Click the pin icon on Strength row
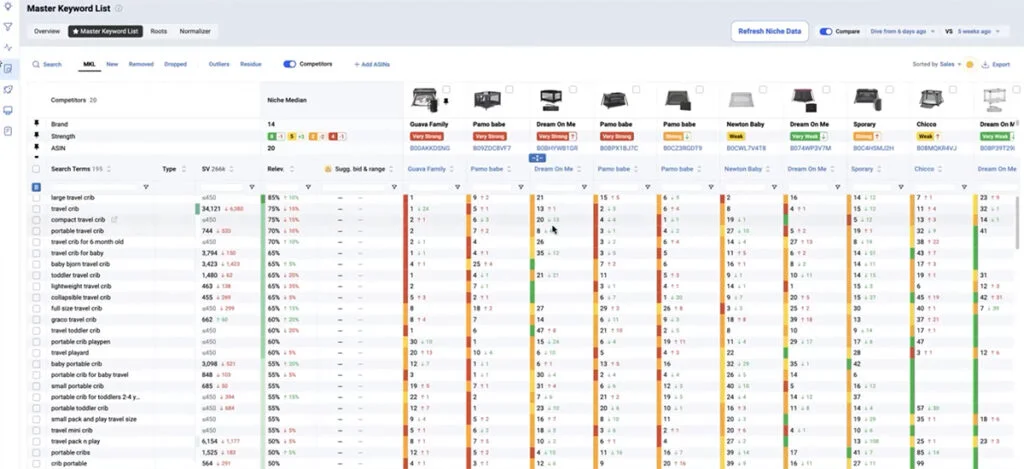Viewport: 1024px width, 469px height. 37,136
